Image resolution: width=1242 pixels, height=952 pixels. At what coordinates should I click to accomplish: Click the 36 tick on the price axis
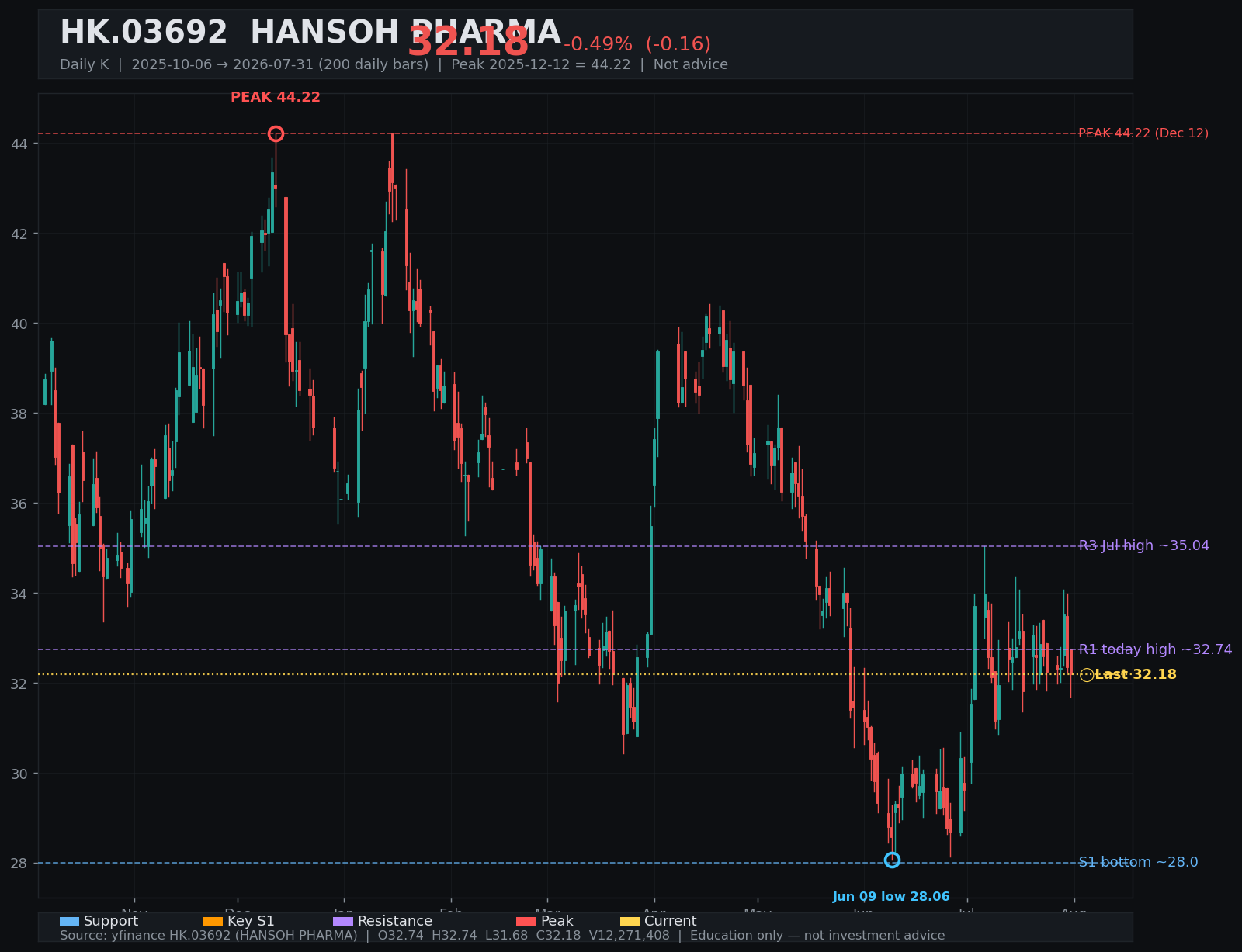click(x=19, y=504)
